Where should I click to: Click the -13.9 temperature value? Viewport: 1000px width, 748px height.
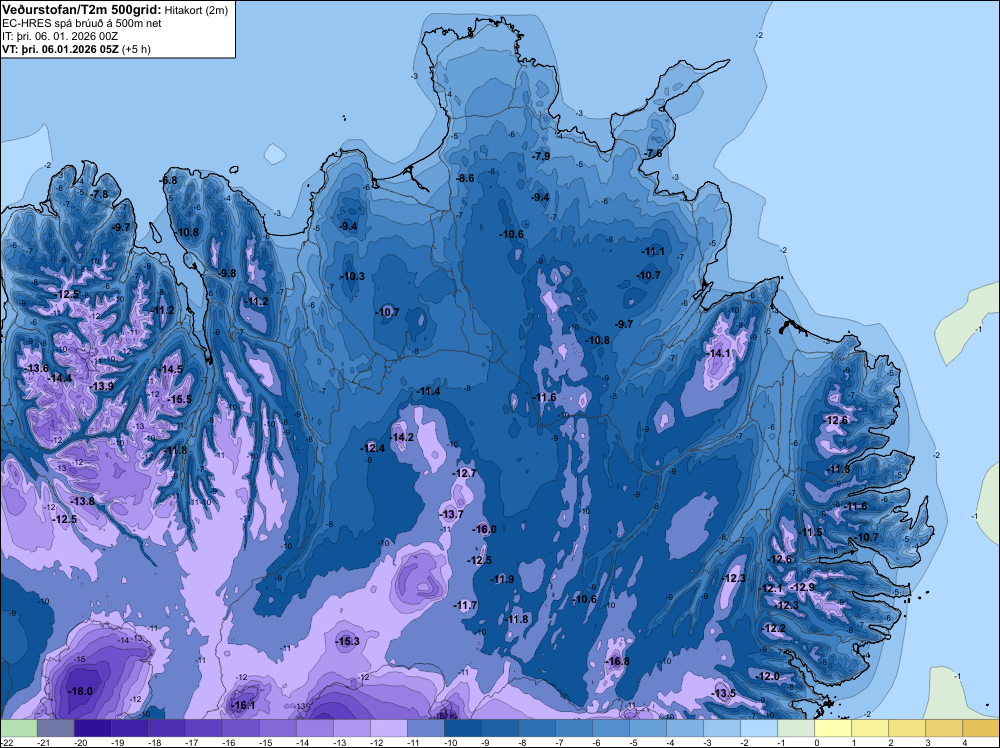click(101, 386)
